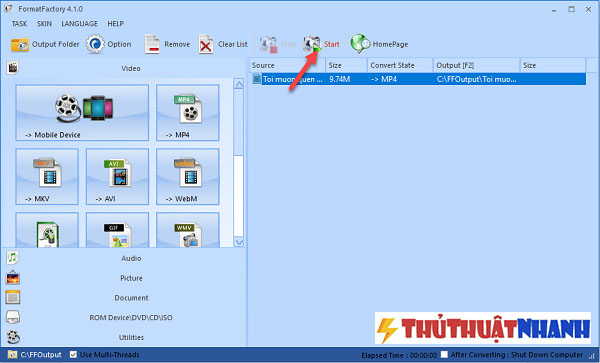Click the '9.74M' size cell
The image size is (600, 363).
point(340,79)
